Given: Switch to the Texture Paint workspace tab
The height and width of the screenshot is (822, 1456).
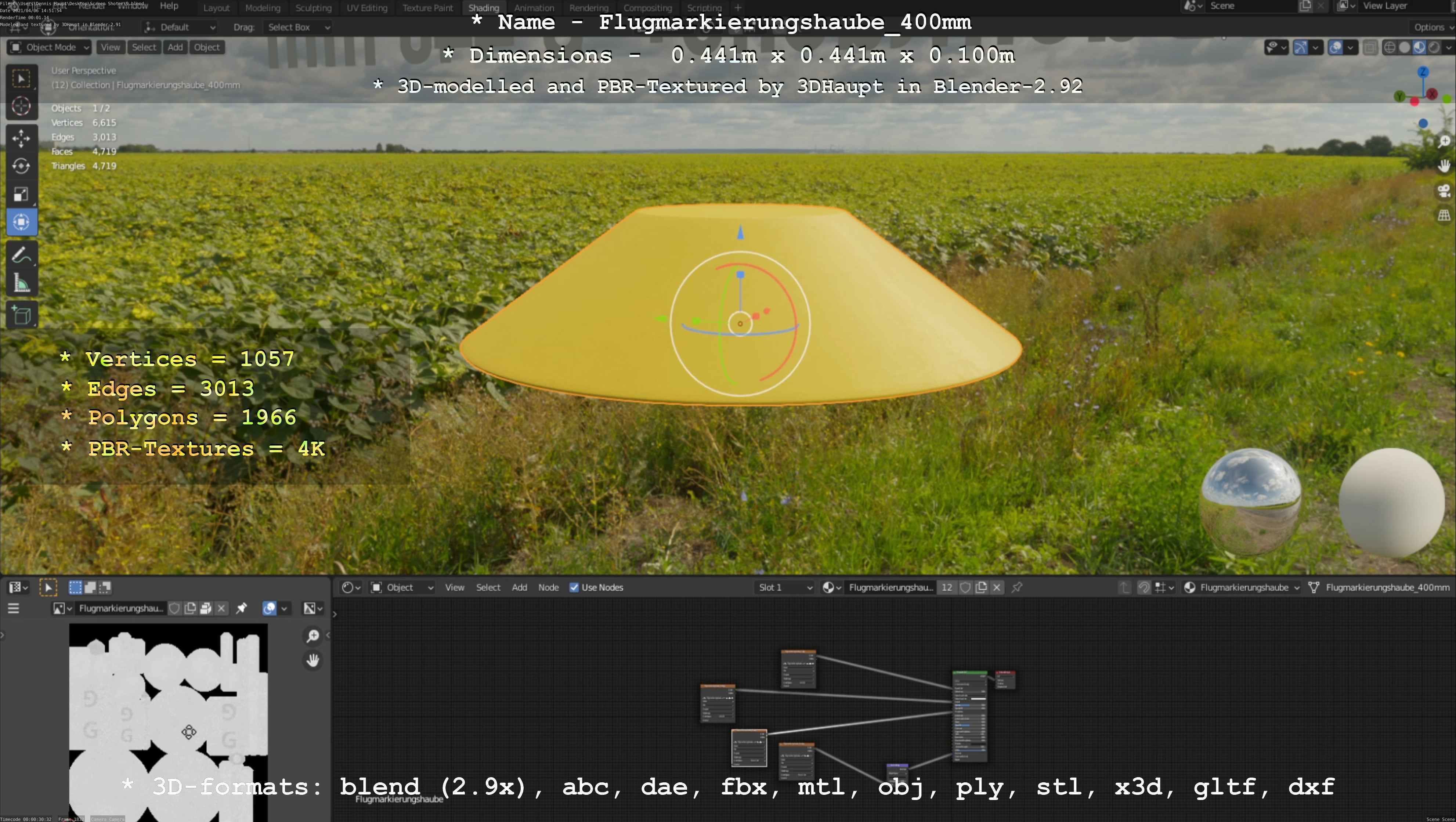Looking at the screenshot, I should pos(428,8).
